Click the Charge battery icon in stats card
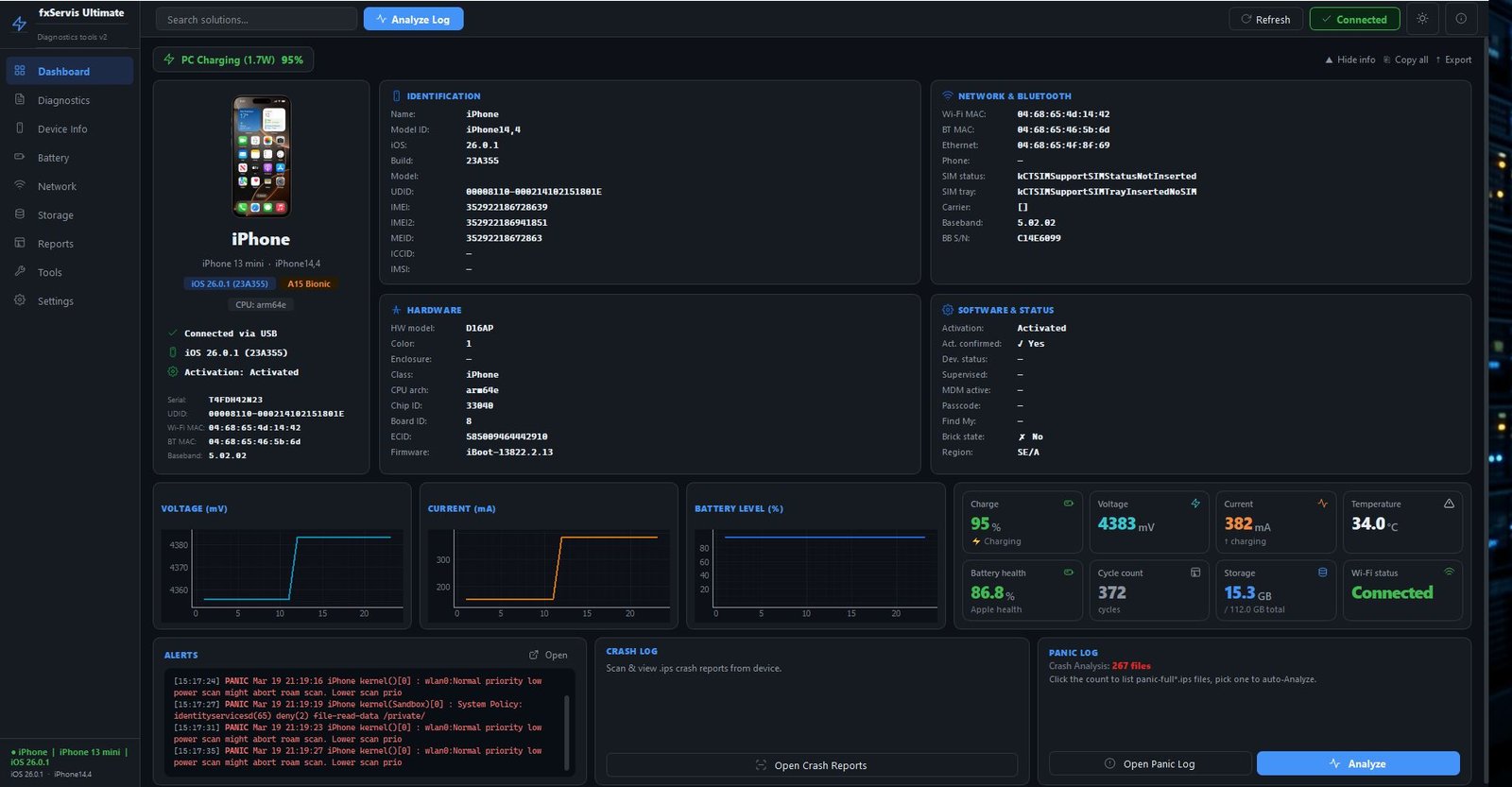 coord(1069,504)
